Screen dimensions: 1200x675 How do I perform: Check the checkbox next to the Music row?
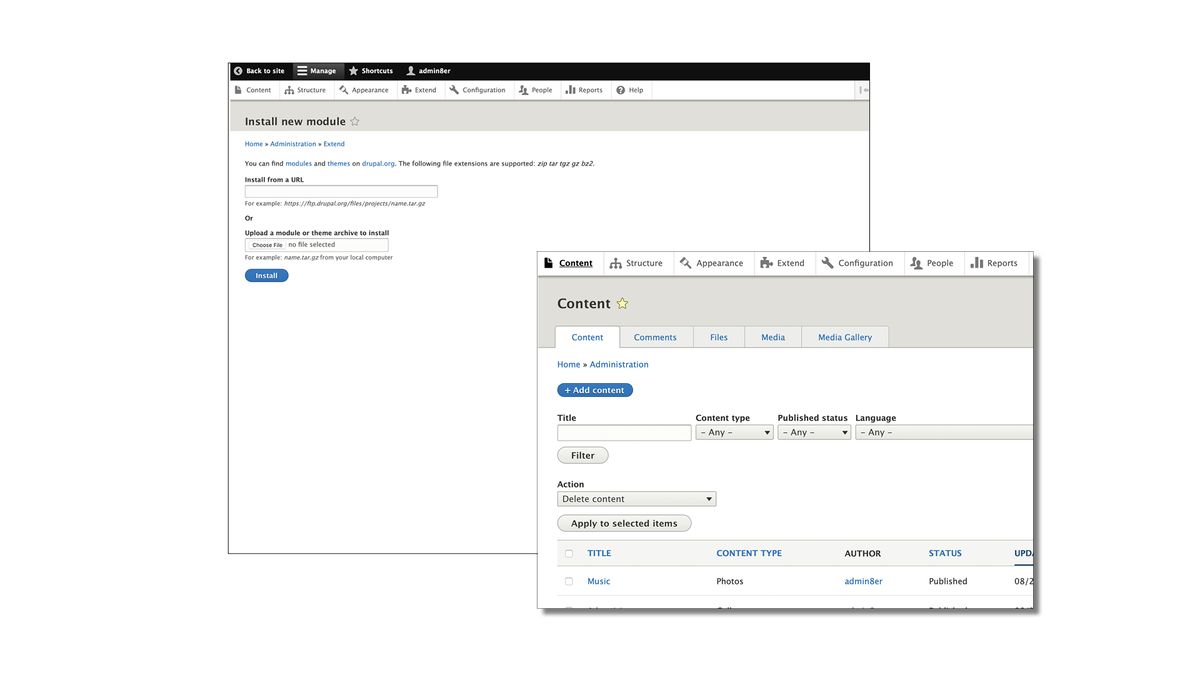pos(568,581)
